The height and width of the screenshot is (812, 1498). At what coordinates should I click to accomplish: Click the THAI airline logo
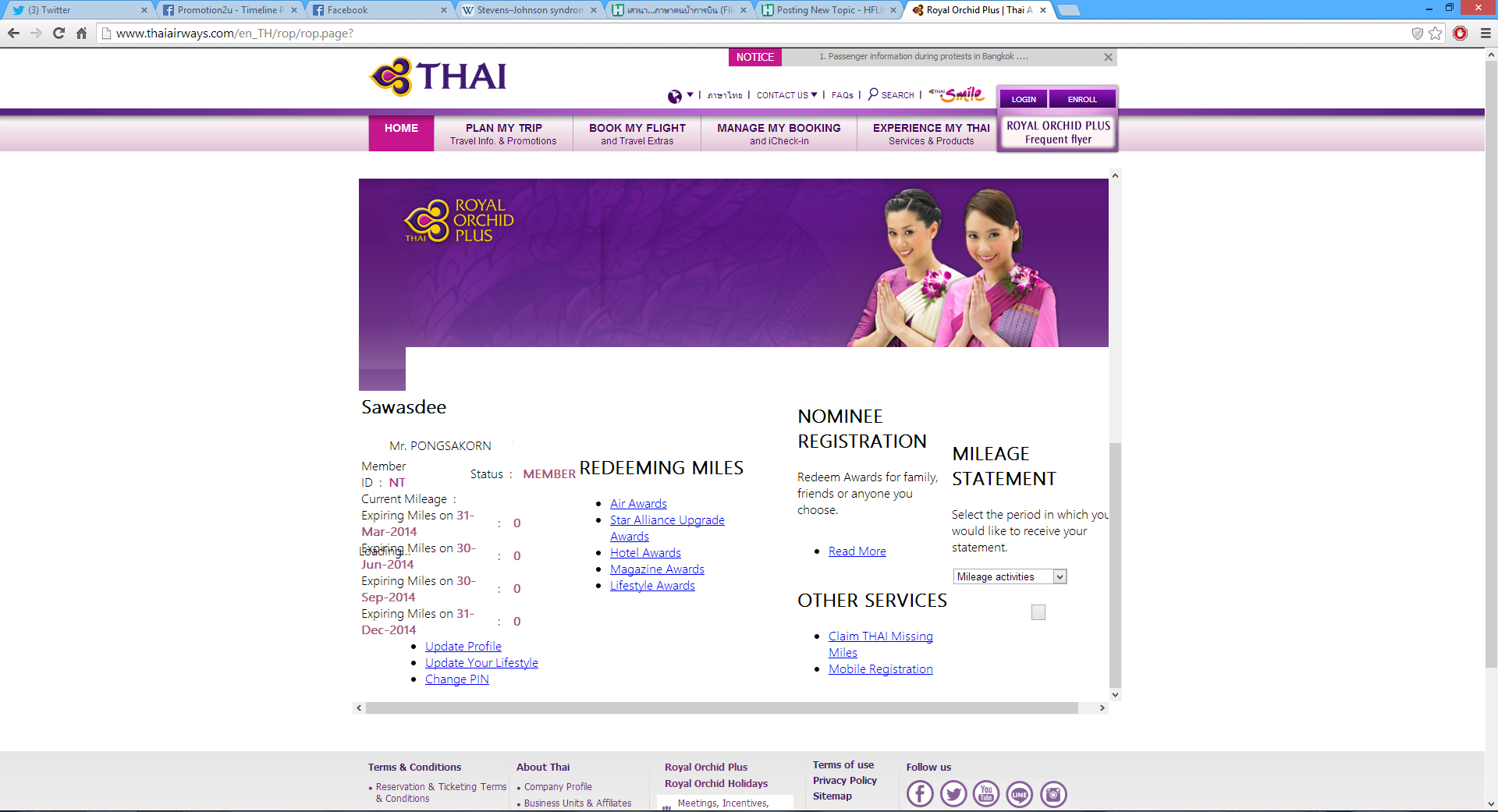[x=438, y=76]
